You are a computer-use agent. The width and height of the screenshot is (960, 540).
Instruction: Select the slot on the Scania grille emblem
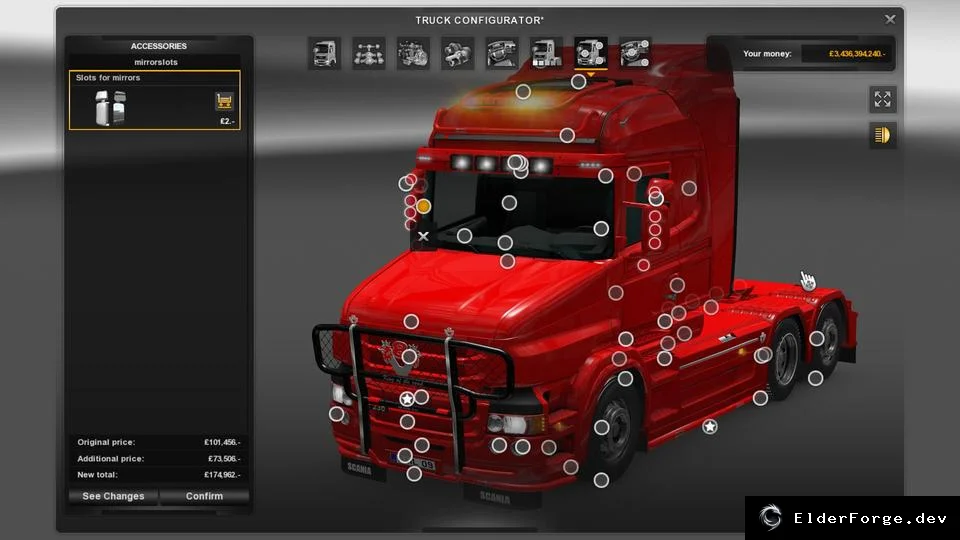click(x=410, y=356)
